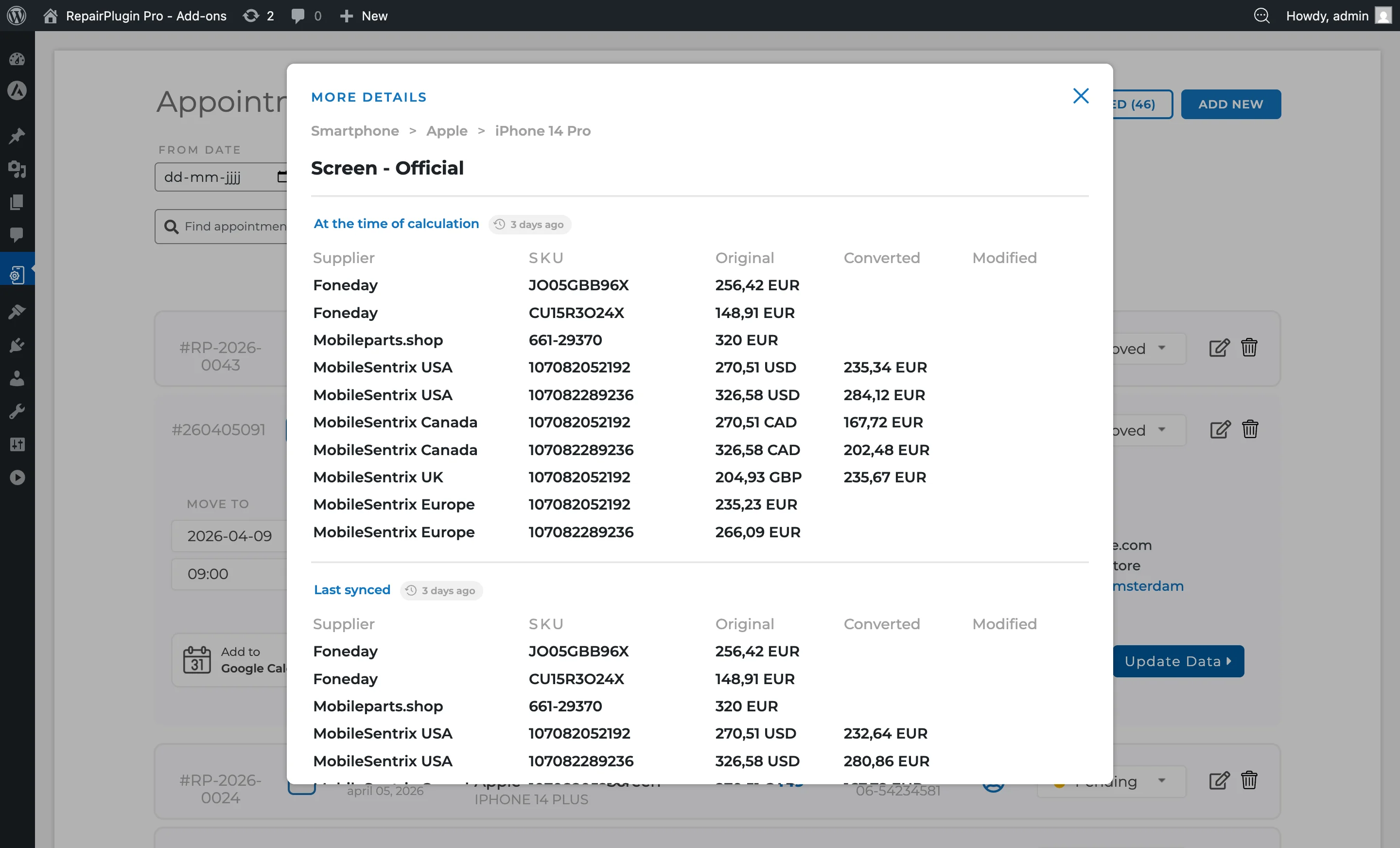
Task: Close the More Details modal
Action: click(x=1080, y=95)
